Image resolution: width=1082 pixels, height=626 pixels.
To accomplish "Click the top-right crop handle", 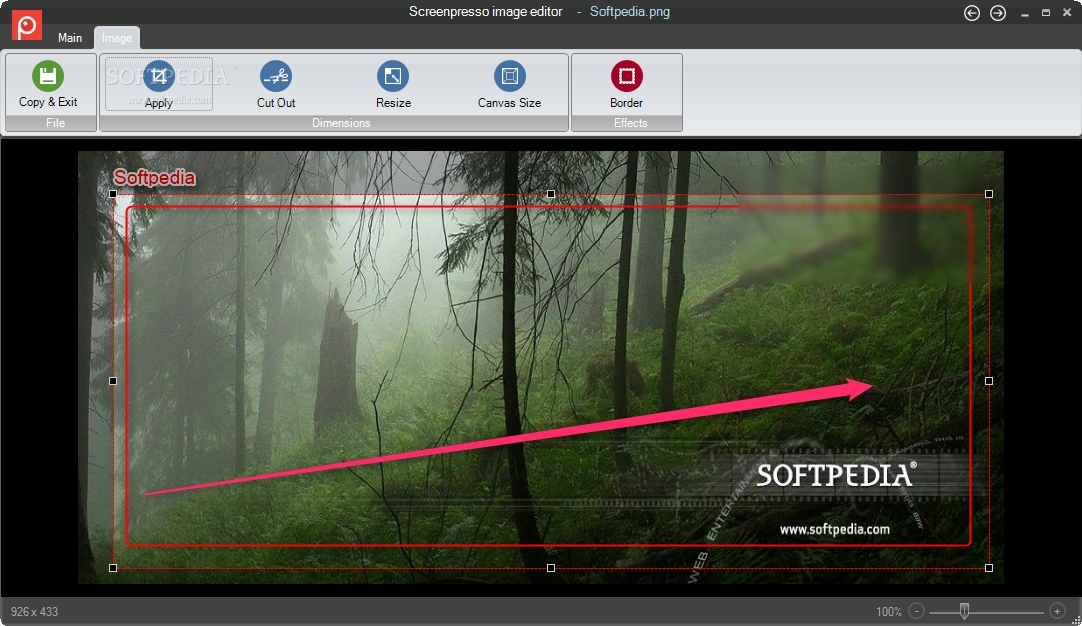I will 989,194.
